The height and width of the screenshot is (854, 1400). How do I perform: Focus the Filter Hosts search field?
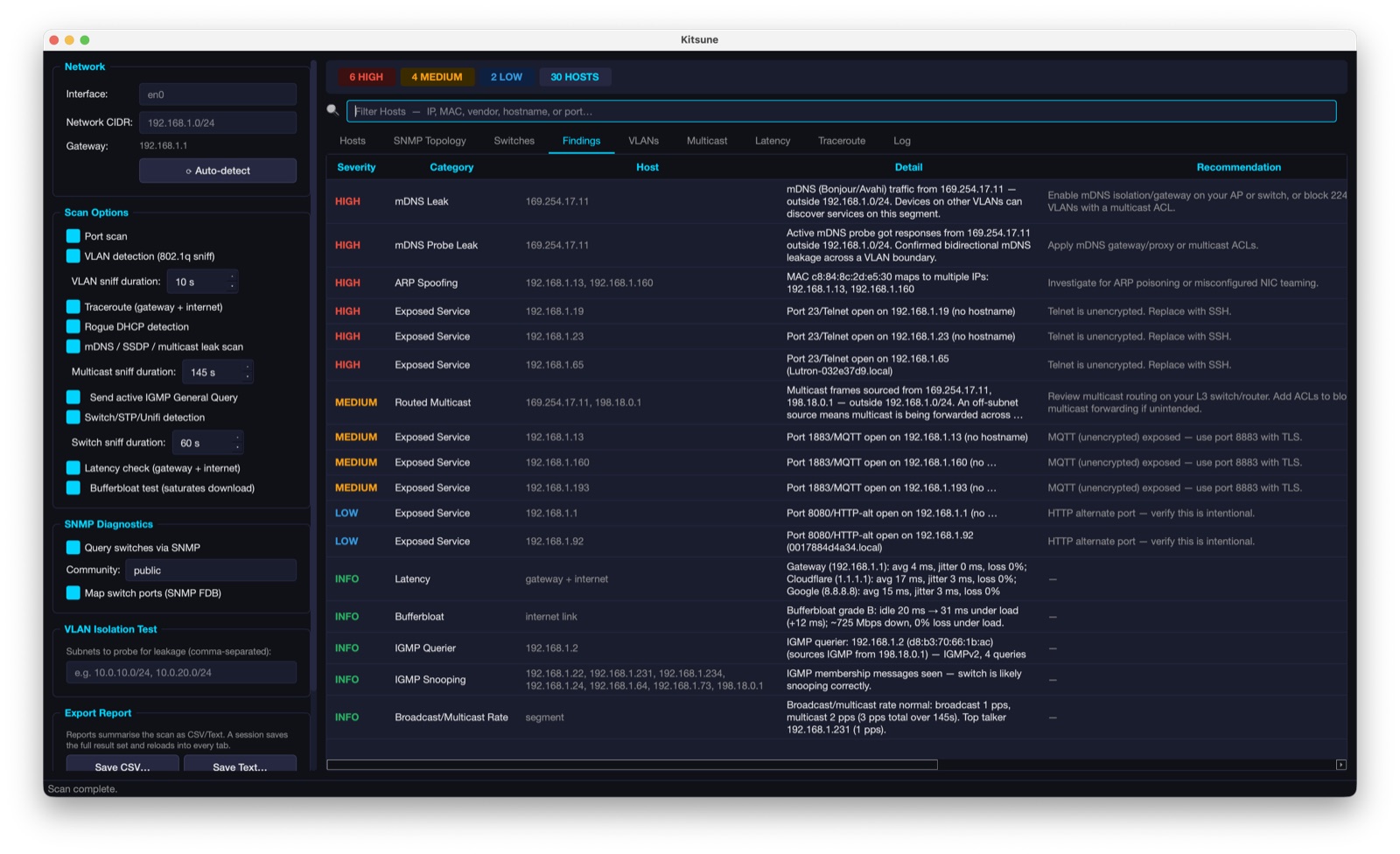pos(841,111)
